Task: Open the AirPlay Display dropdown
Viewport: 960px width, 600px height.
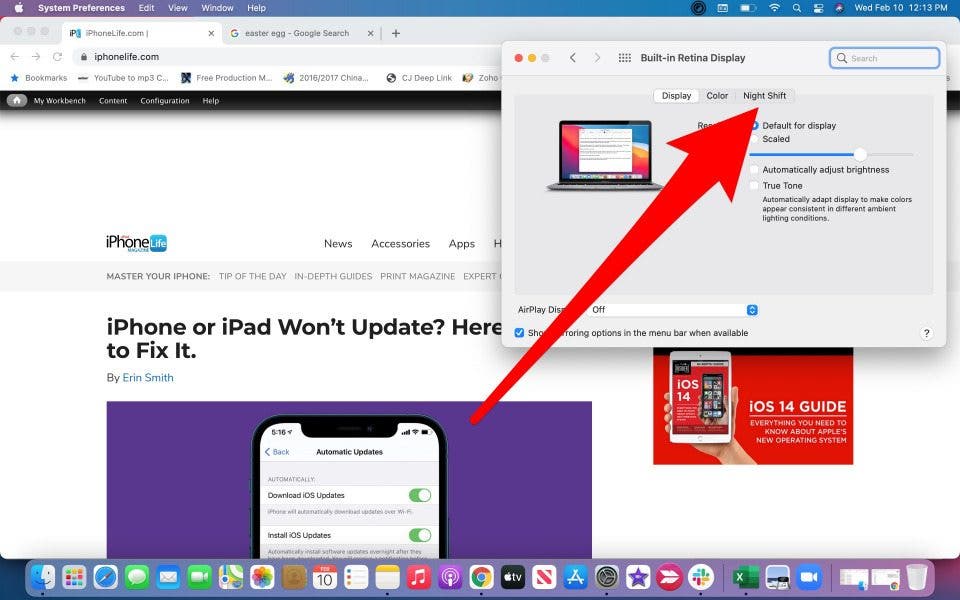Action: [753, 310]
